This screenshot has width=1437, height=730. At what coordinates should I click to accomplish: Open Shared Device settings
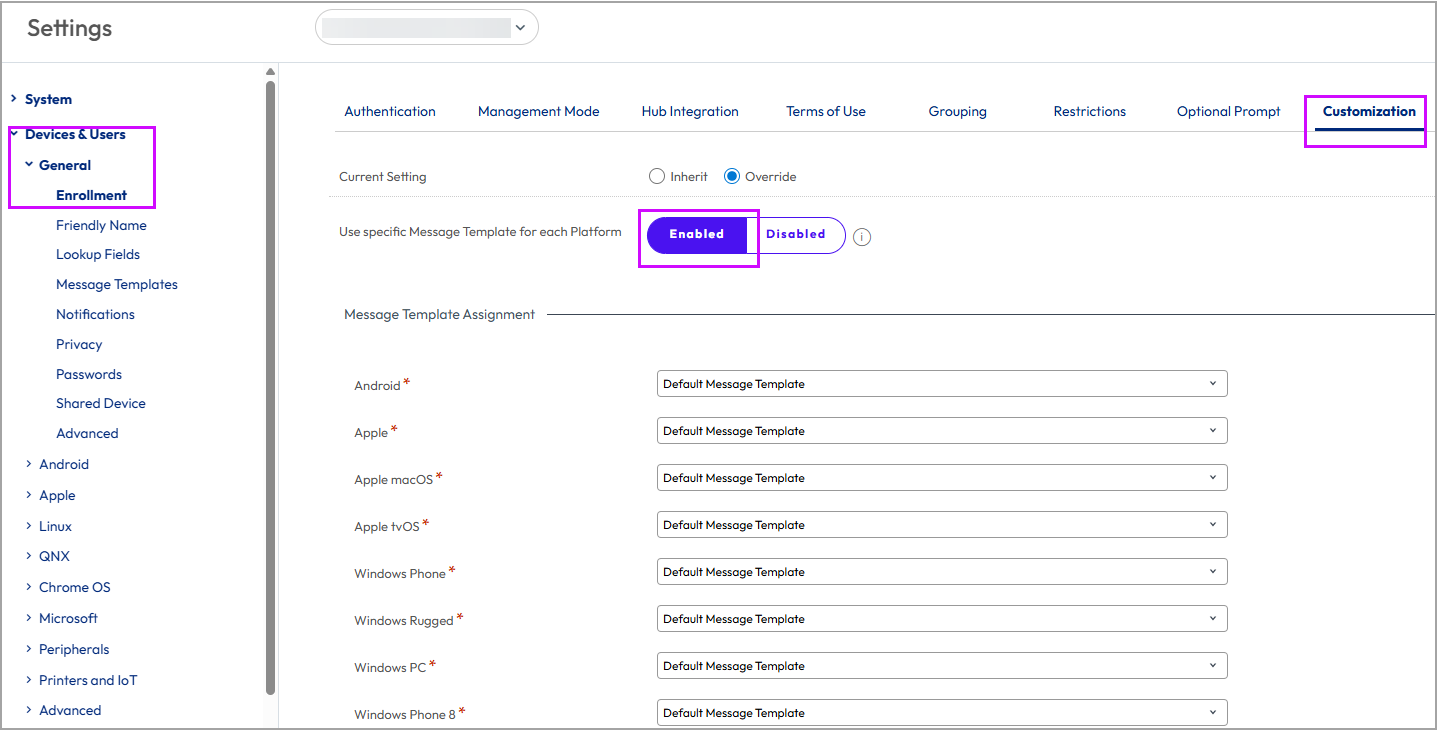point(101,403)
